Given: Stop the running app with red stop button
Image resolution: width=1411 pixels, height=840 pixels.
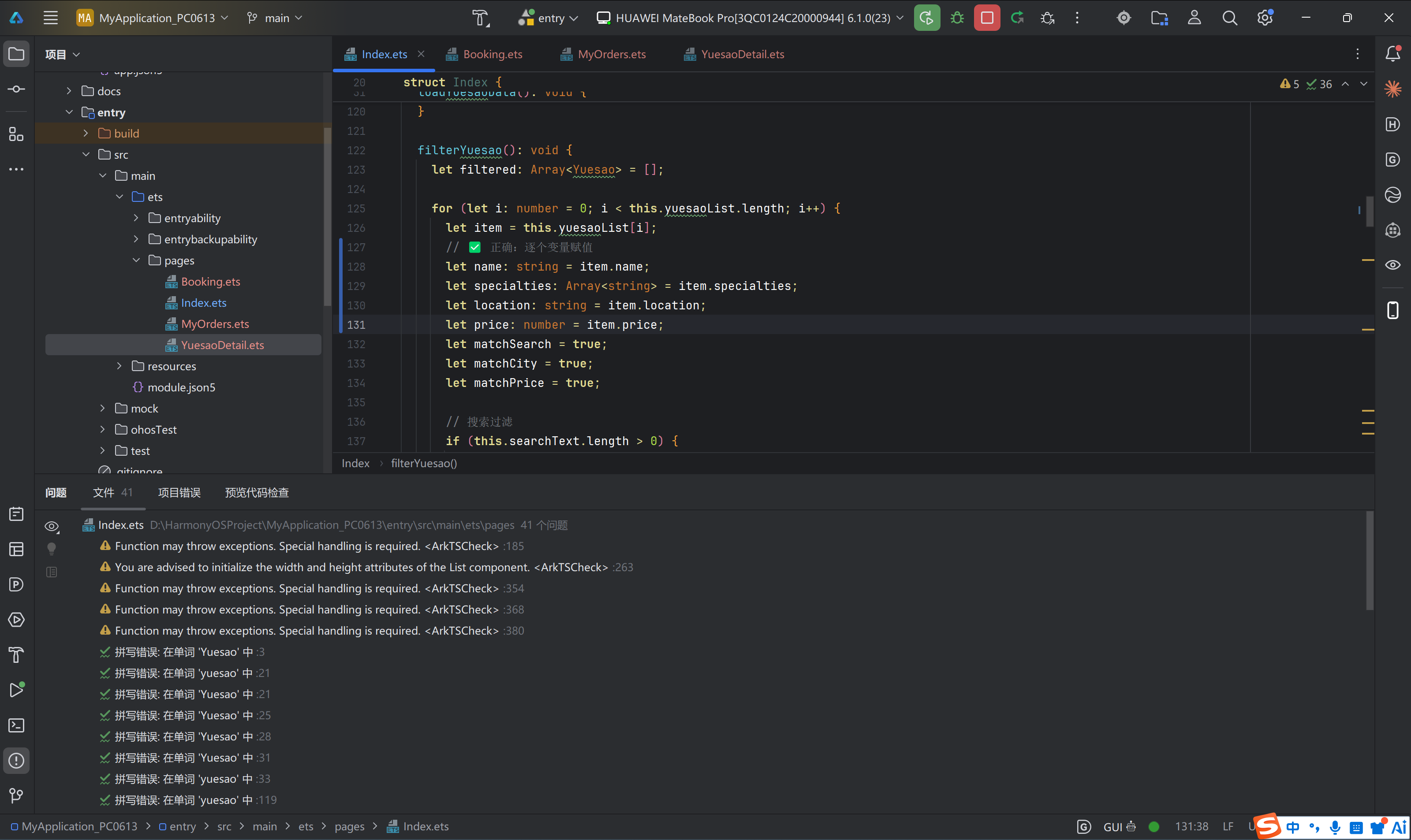Looking at the screenshot, I should coord(987,18).
